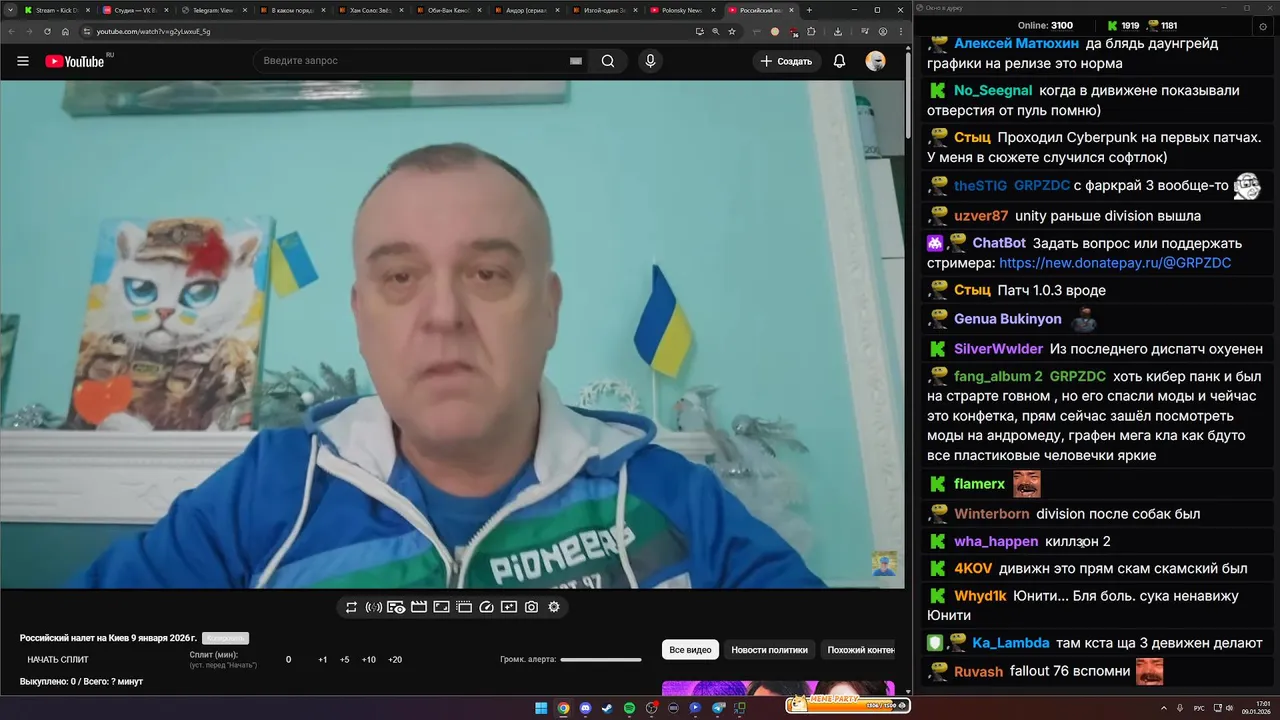The width and height of the screenshot is (1280, 720).
Task: Open Spotify from the taskbar
Action: (629, 708)
